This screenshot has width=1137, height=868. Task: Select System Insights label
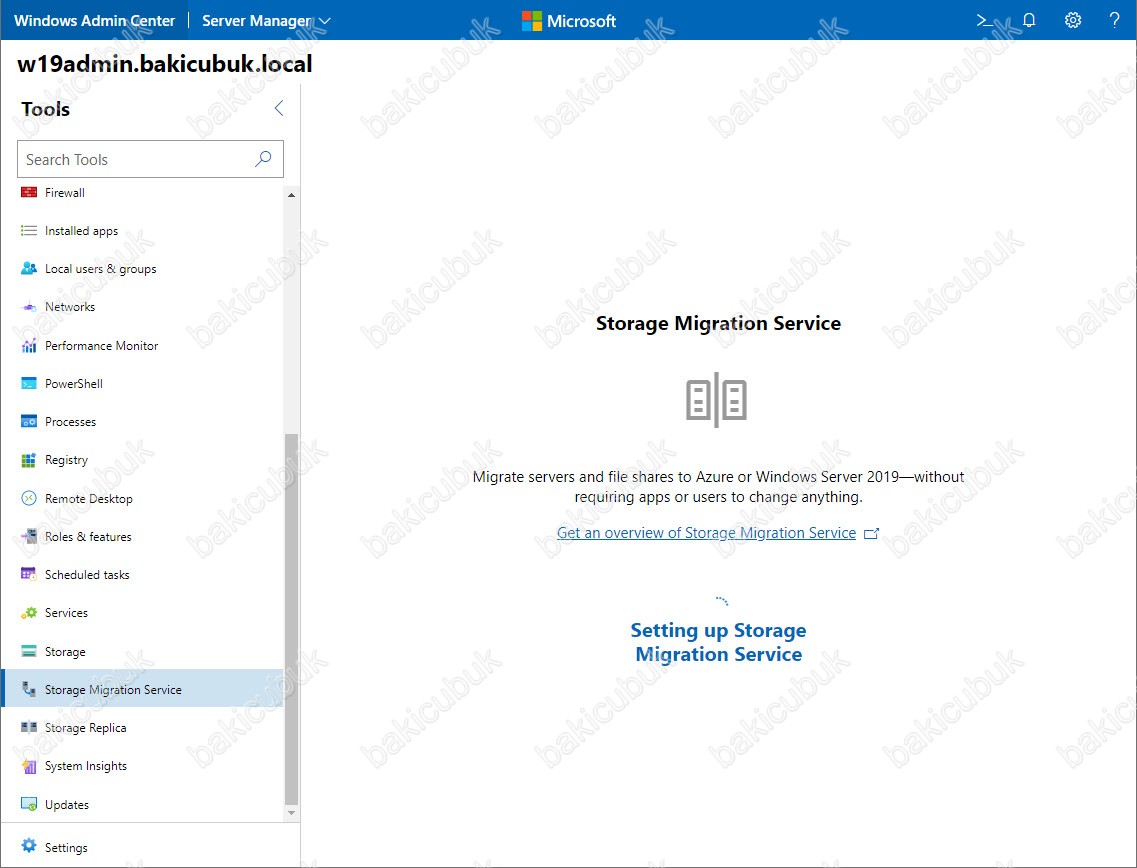86,766
